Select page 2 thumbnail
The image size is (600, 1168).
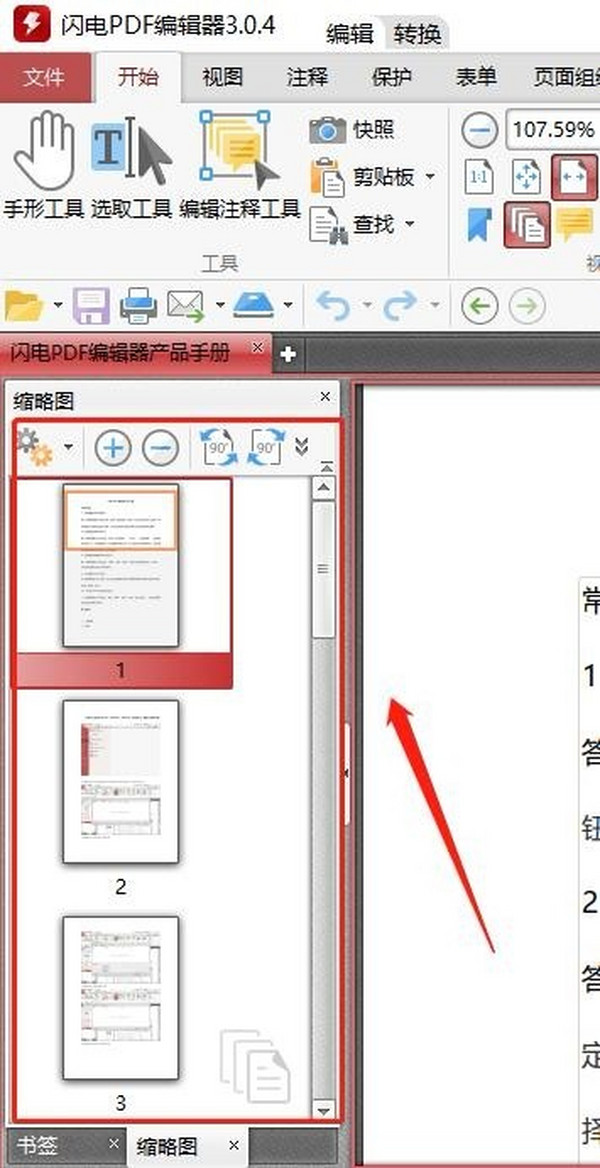(121, 781)
